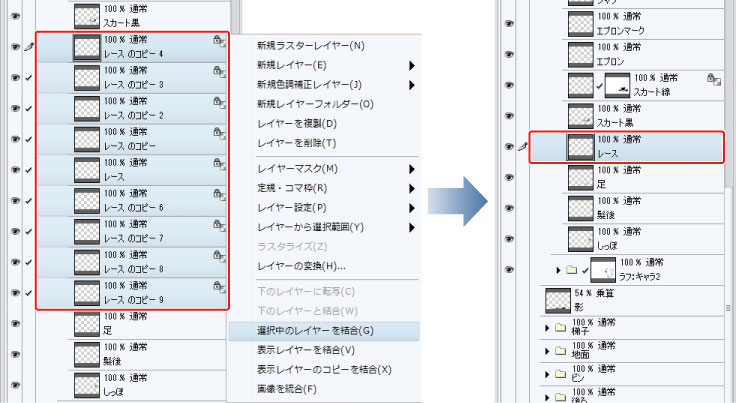Toggle eye icon of ラフ:キャラ2 folder
The image size is (736, 403).
click(x=509, y=270)
